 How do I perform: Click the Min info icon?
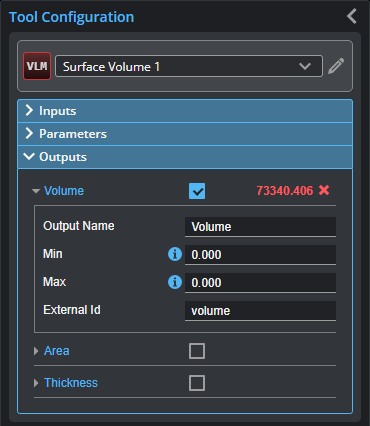tap(175, 254)
